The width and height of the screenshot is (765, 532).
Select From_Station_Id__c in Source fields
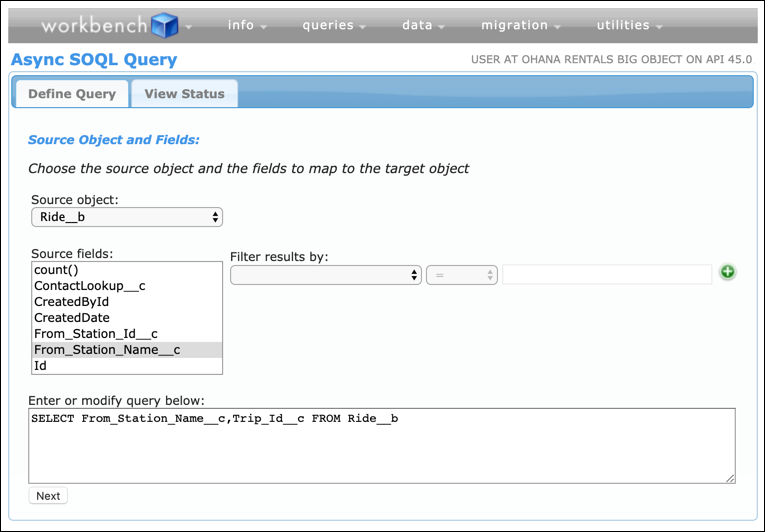pos(127,334)
